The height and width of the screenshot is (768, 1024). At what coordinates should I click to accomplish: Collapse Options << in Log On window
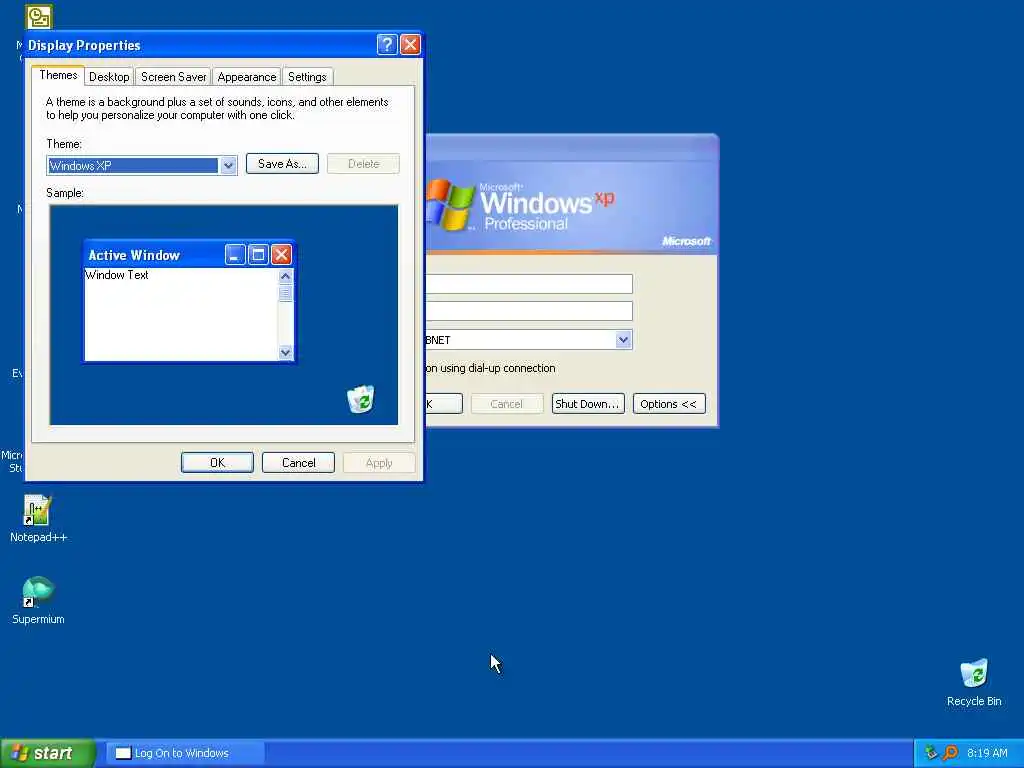point(669,404)
